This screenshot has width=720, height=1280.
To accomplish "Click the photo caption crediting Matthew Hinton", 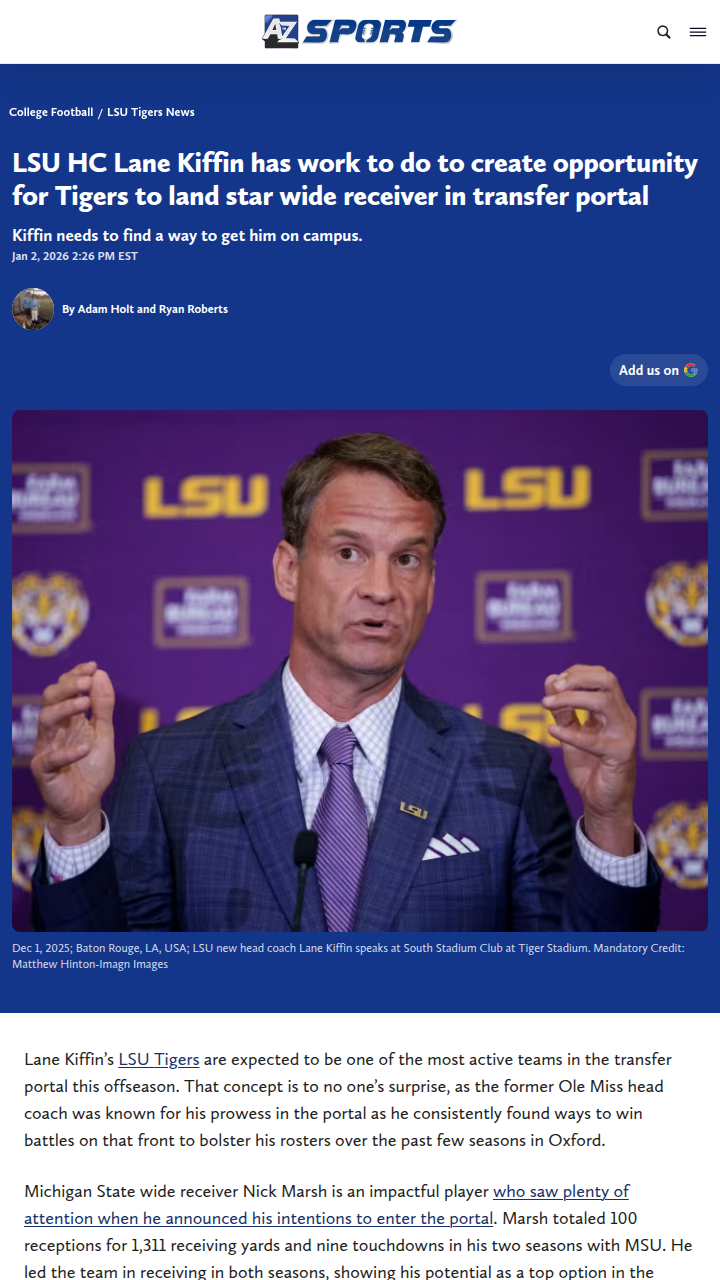I will coord(349,956).
